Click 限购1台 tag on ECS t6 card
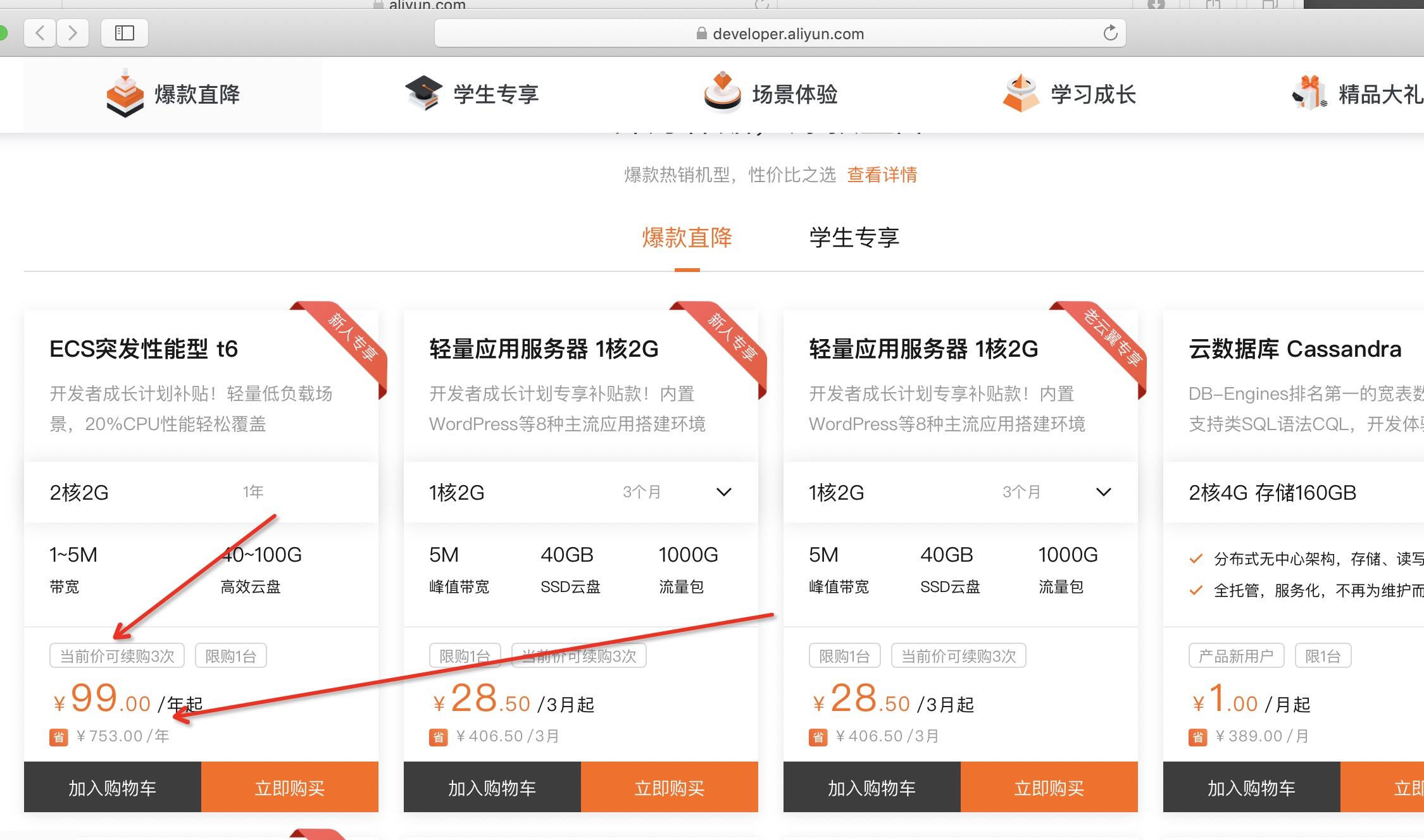The image size is (1424, 840). 231,656
